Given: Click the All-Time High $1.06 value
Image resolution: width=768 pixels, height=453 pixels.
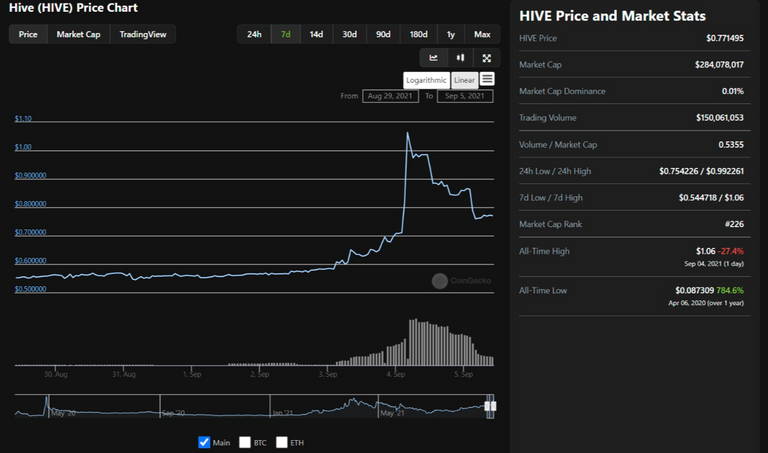Looking at the screenshot, I should pos(705,251).
